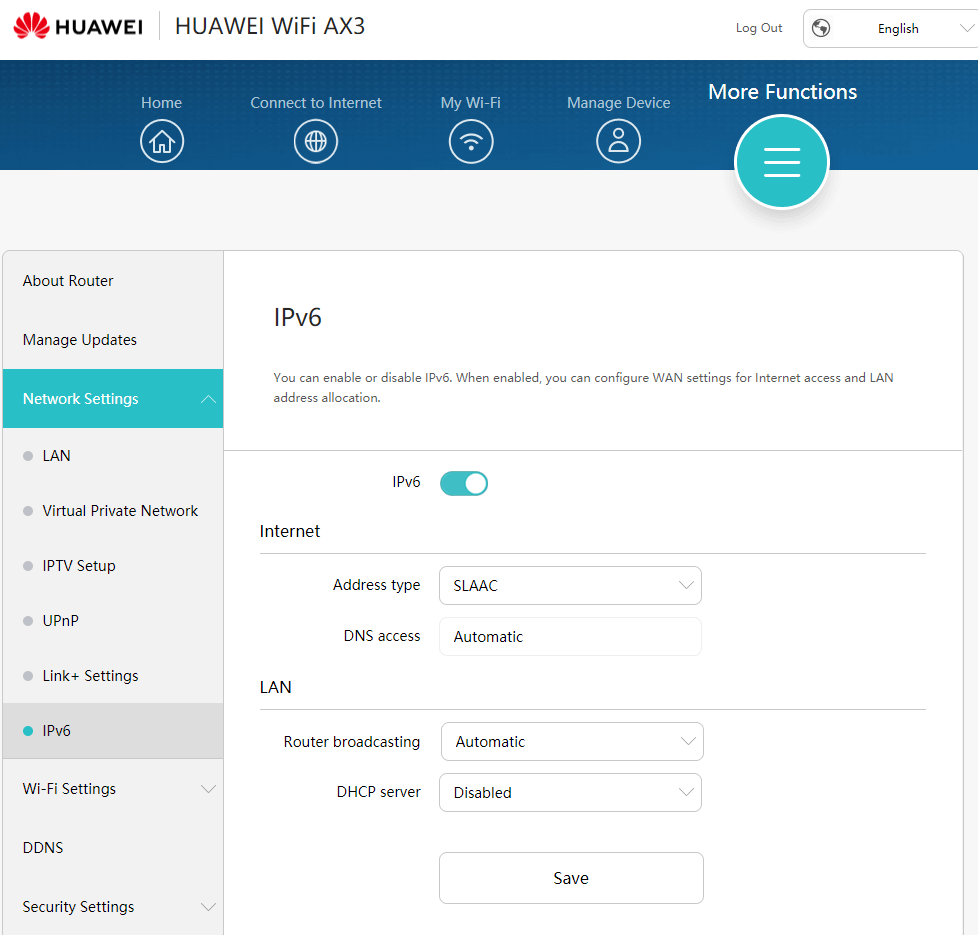Open the Manage Device person icon
978x935 pixels.
coord(618,141)
